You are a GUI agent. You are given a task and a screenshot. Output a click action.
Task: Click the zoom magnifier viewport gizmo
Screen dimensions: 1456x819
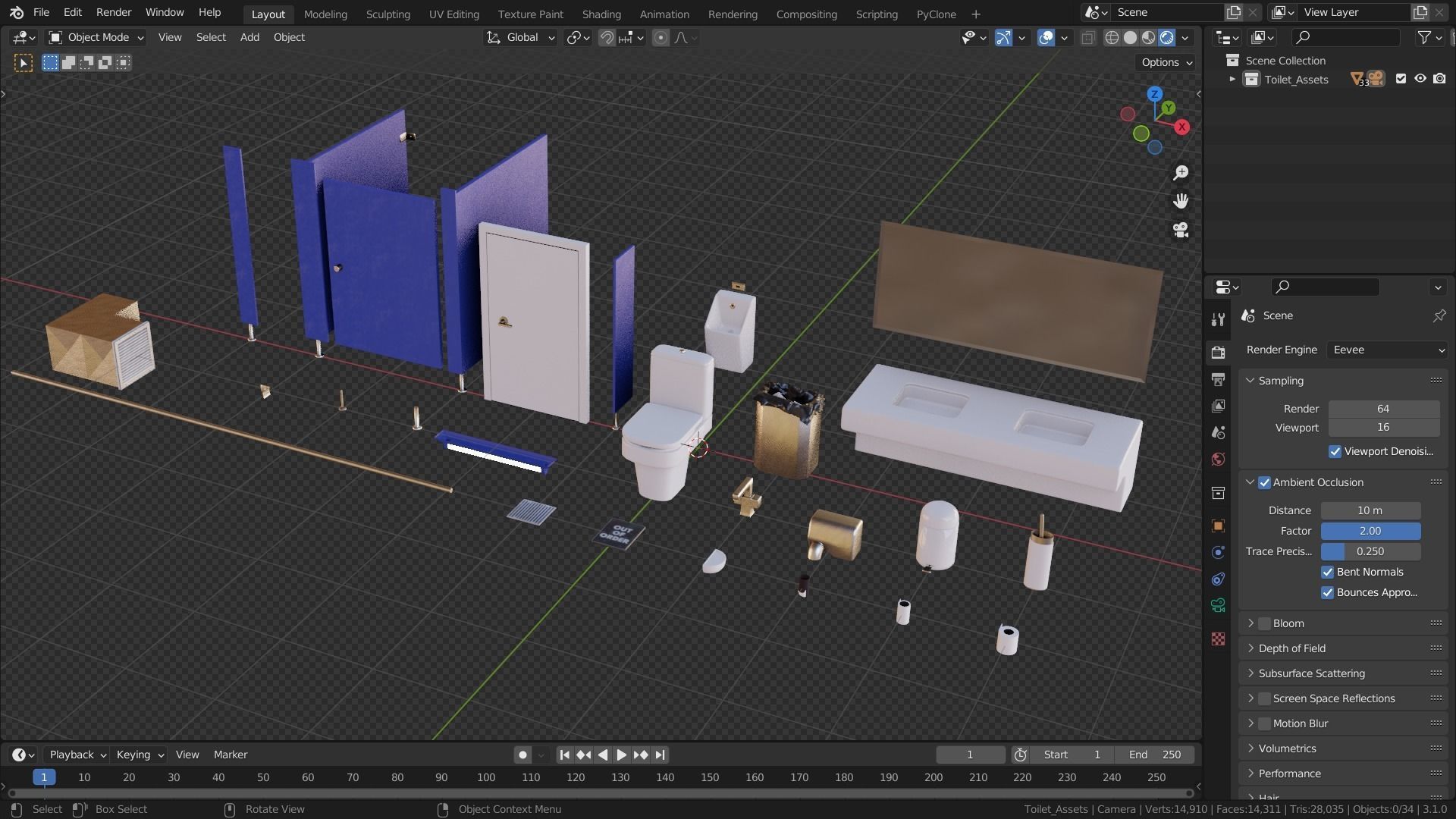coord(1181,173)
